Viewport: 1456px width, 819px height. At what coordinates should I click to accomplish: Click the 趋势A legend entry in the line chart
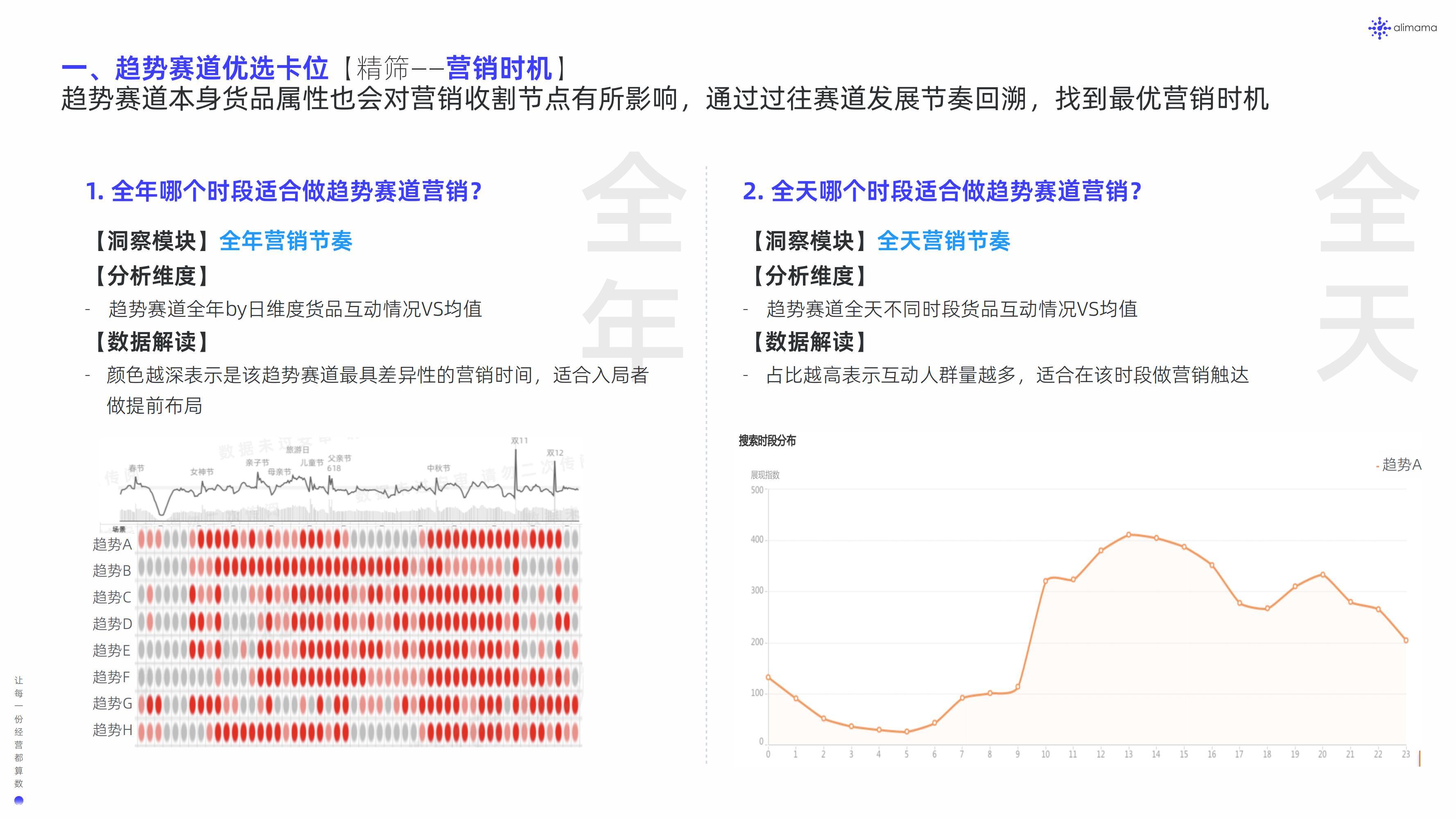(x=1399, y=465)
